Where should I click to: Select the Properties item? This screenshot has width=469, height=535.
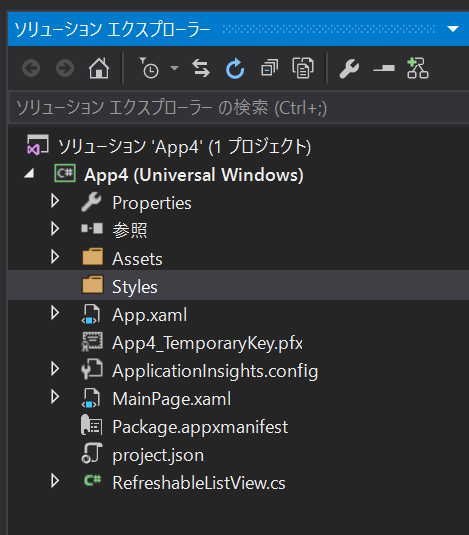(x=152, y=203)
